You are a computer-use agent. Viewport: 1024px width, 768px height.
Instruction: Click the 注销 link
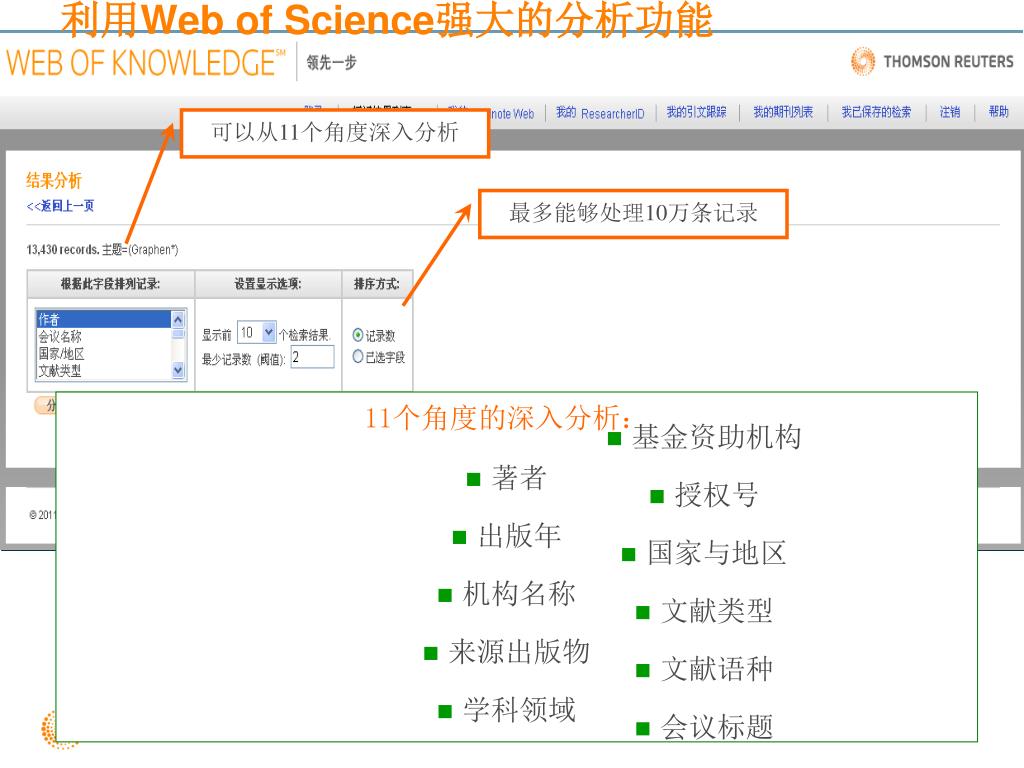950,112
